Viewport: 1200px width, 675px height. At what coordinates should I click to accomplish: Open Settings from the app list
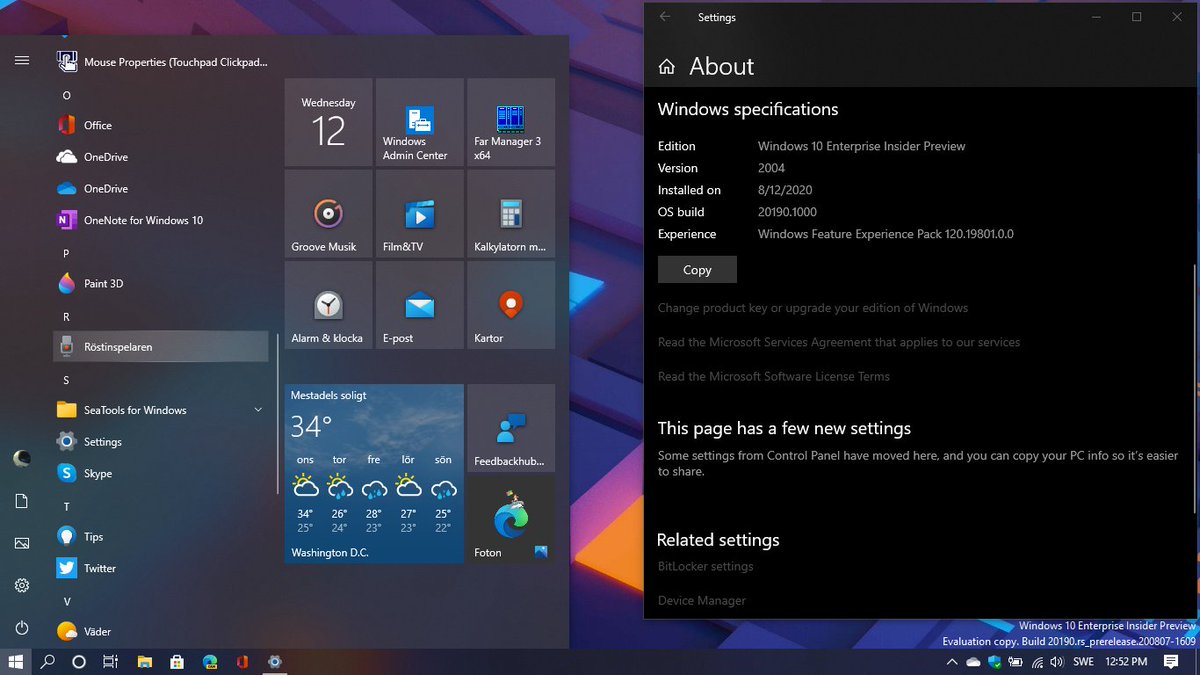pos(161,442)
